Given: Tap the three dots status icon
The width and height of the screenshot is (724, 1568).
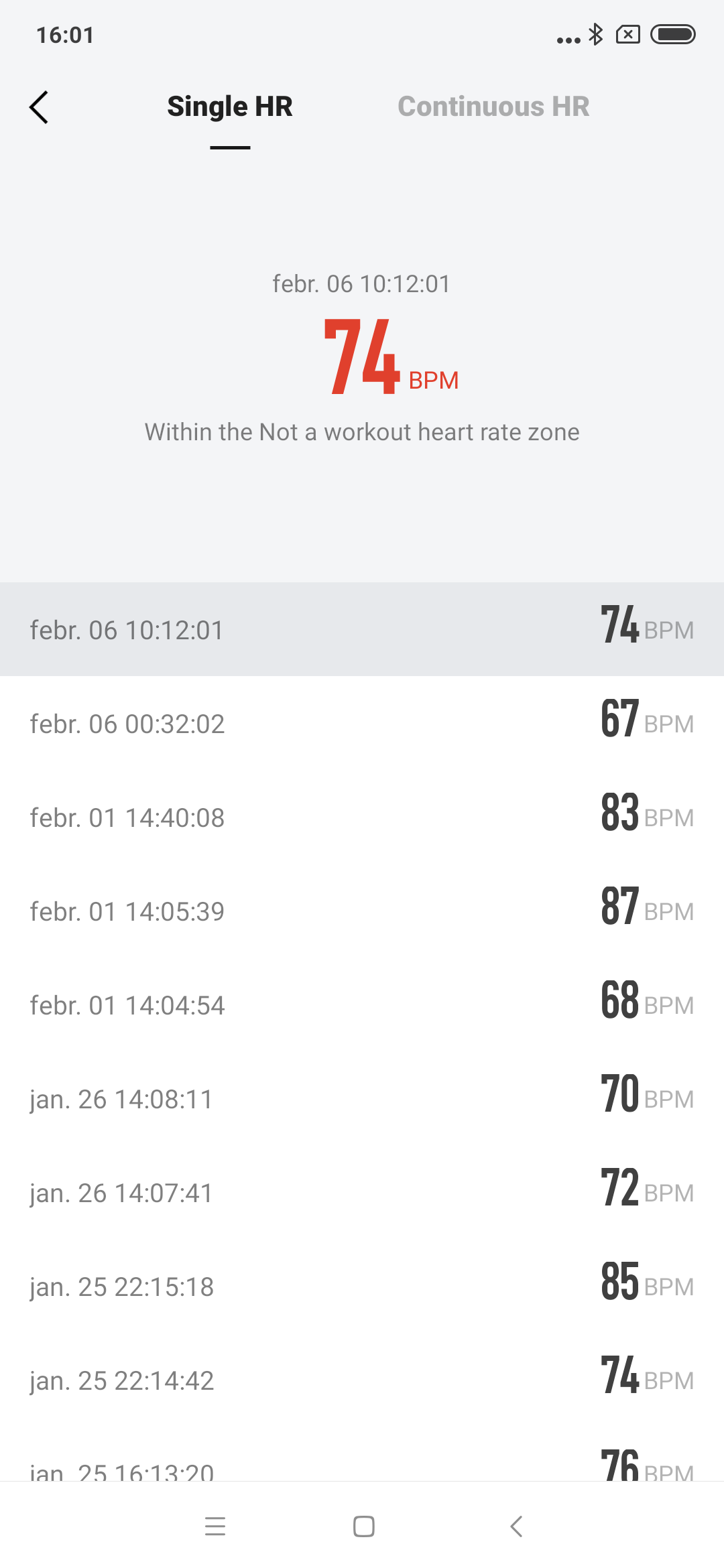Looking at the screenshot, I should (568, 40).
